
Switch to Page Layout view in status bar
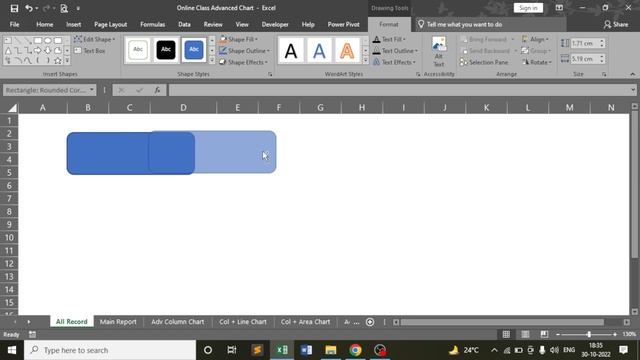click(525, 334)
